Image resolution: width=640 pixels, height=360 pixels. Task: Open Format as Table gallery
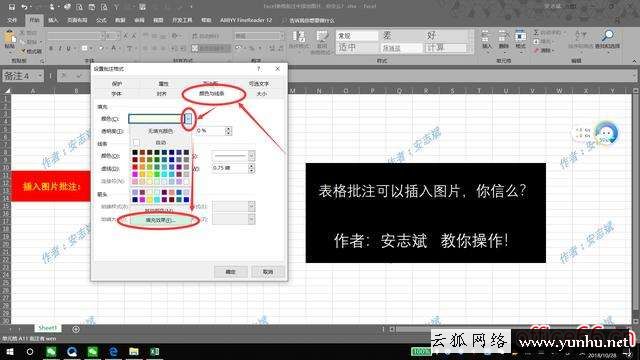click(x=322, y=41)
